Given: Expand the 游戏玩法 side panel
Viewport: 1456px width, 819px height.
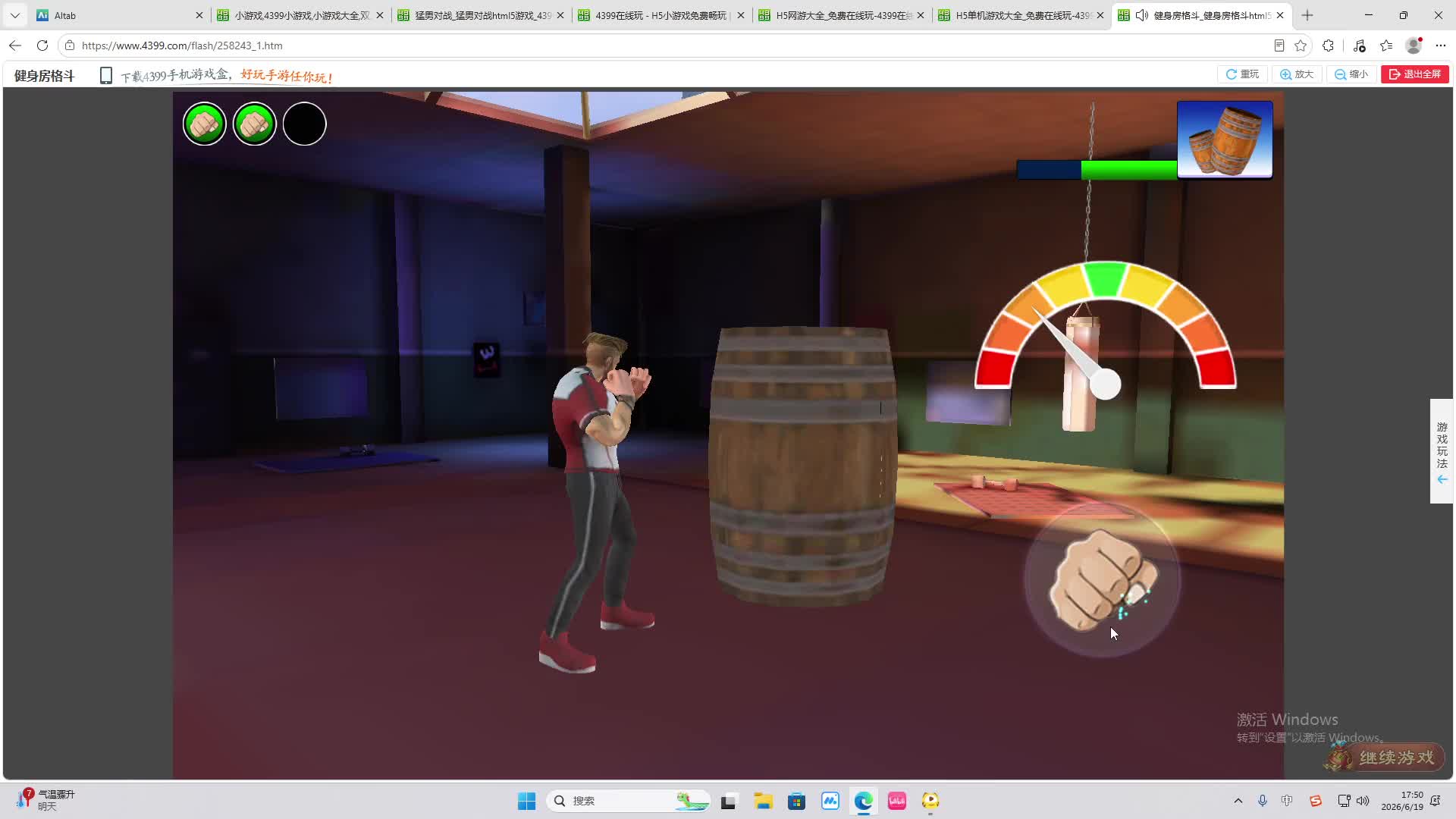Looking at the screenshot, I should point(1442,451).
